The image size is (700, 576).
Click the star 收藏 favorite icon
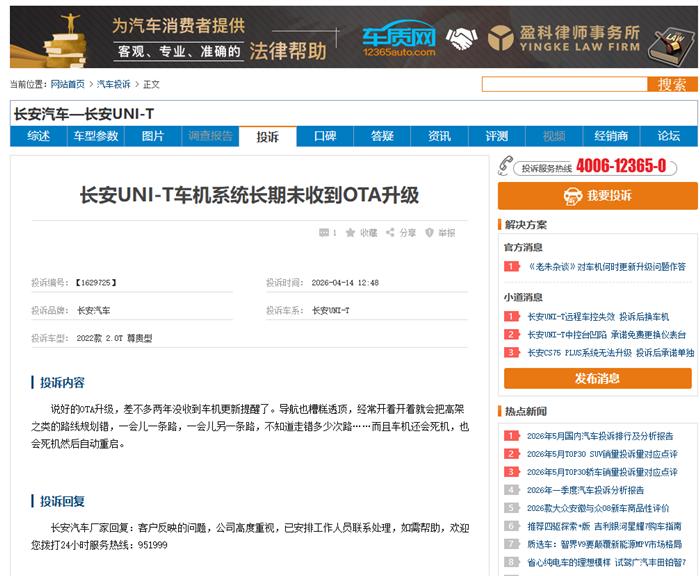click(350, 233)
